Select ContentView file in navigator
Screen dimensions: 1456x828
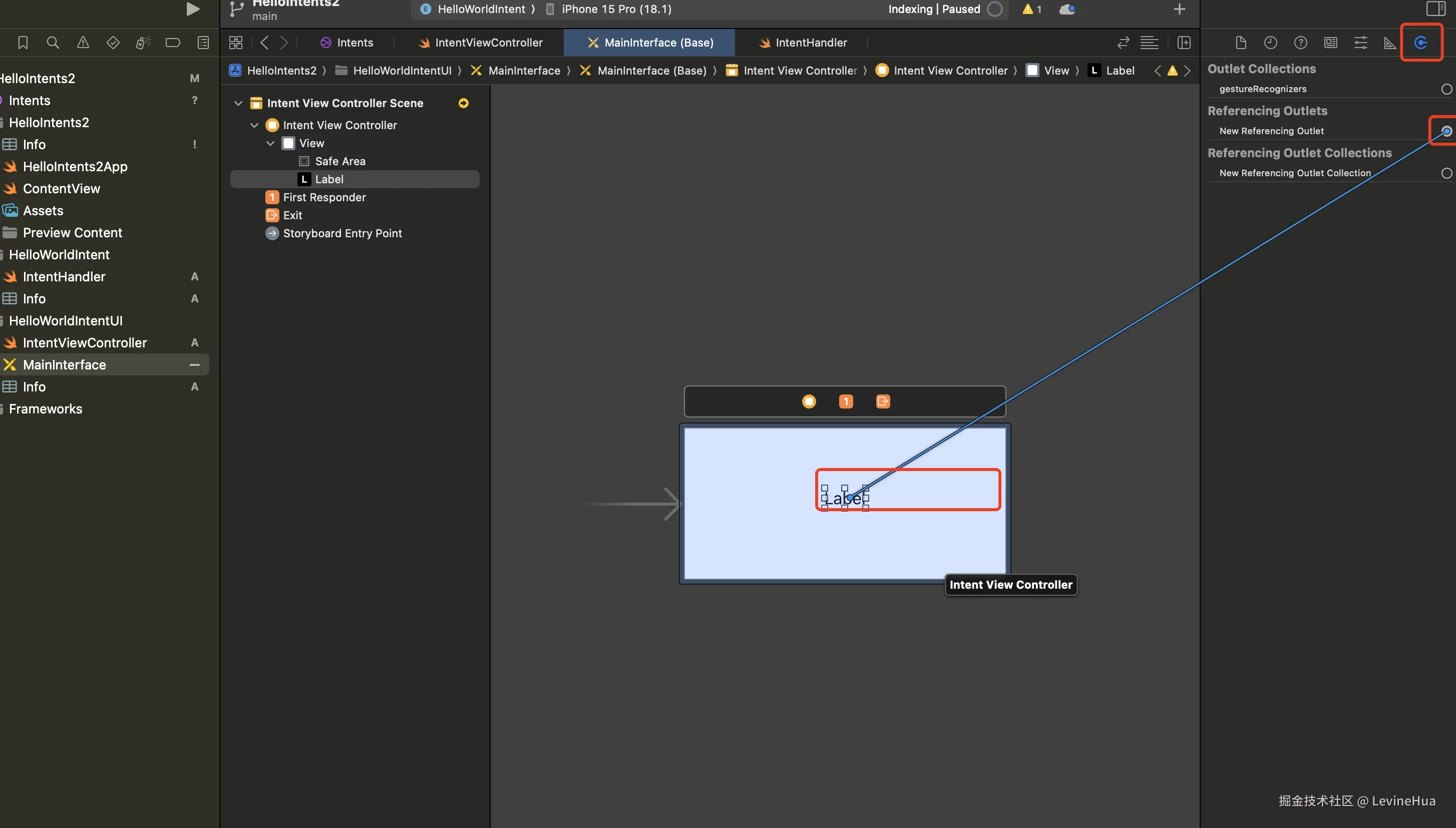pyautogui.click(x=62, y=189)
